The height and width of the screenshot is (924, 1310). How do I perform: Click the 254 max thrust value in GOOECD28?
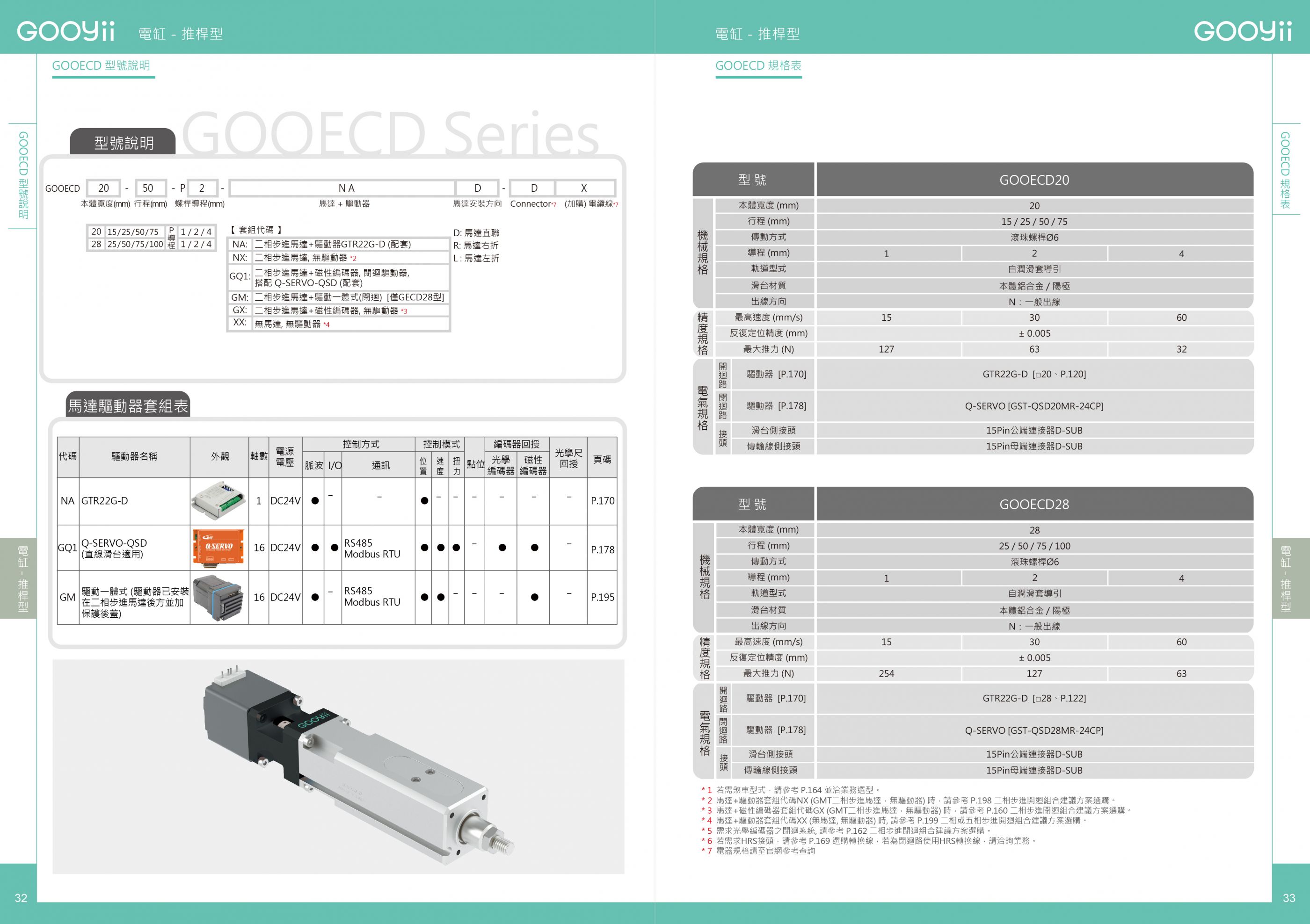point(886,674)
